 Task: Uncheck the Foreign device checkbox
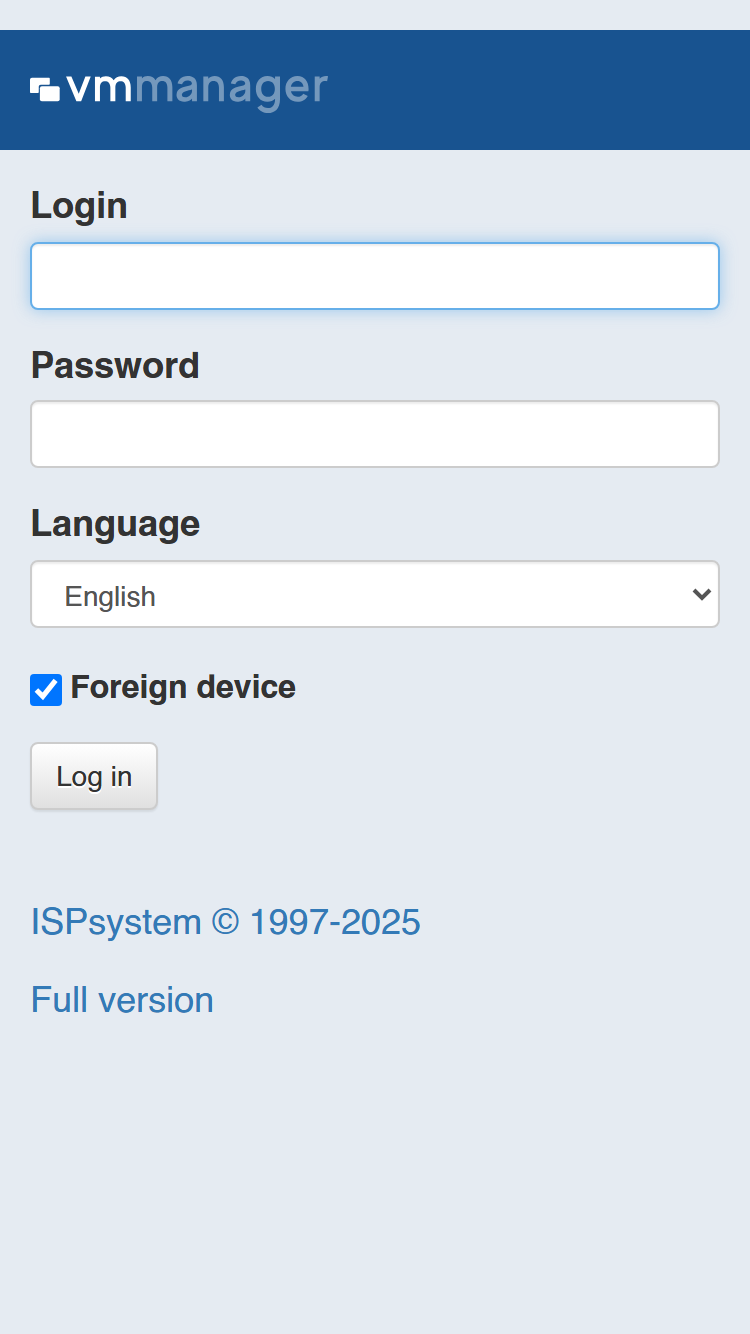(x=46, y=689)
